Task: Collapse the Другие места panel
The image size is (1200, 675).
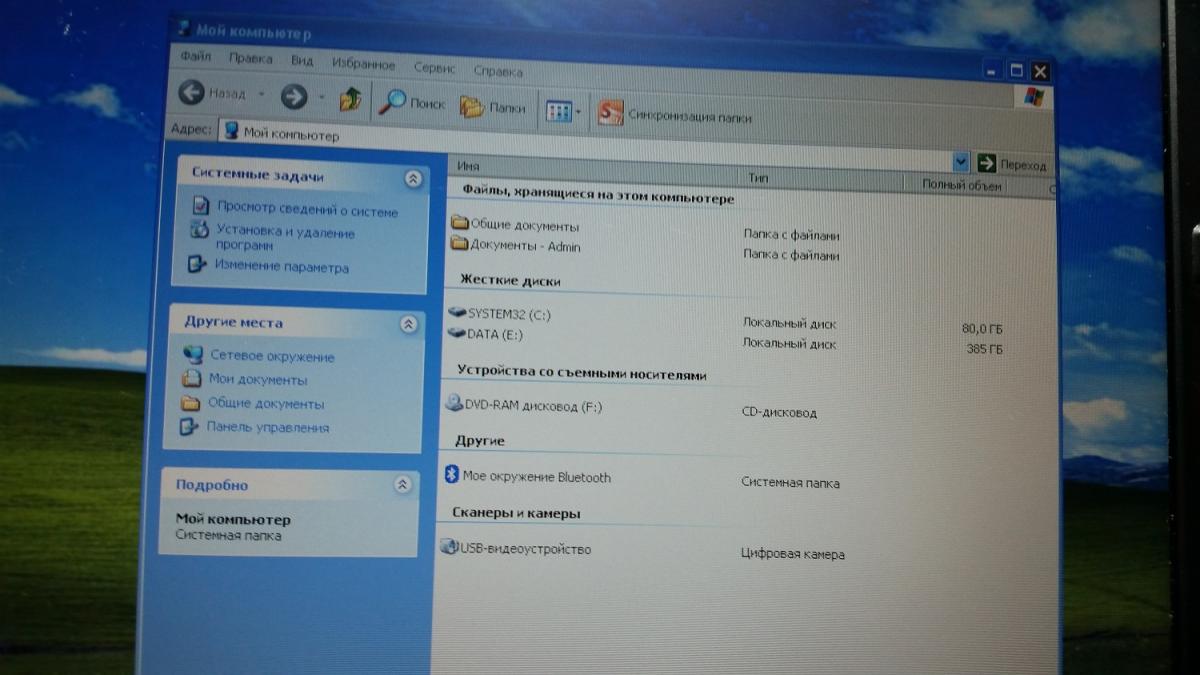Action: pyautogui.click(x=408, y=325)
